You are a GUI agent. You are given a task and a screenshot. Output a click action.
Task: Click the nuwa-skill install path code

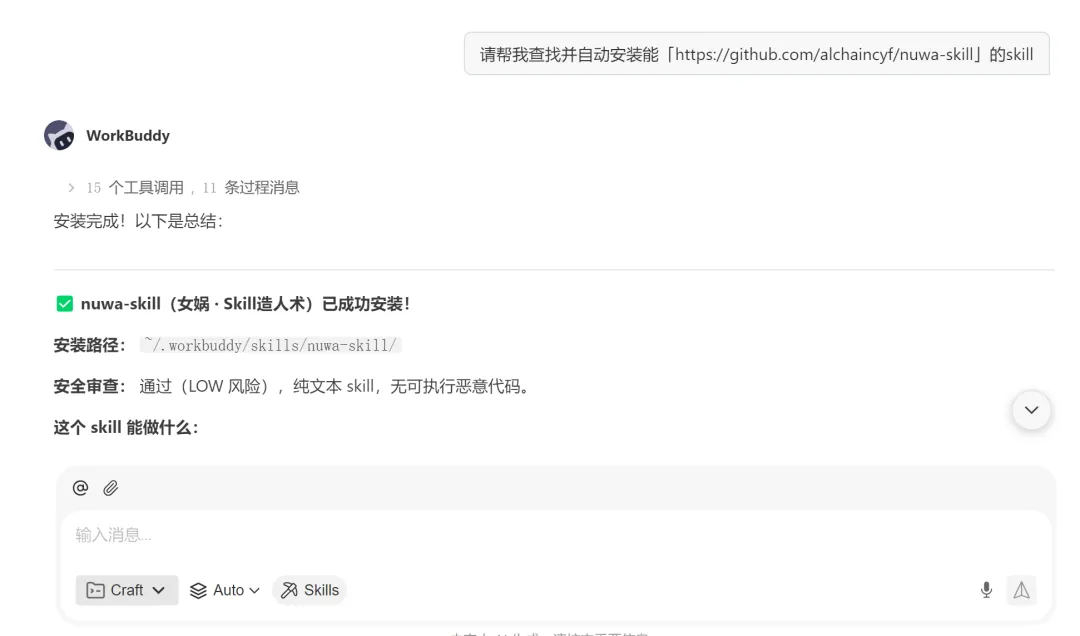[270, 345]
